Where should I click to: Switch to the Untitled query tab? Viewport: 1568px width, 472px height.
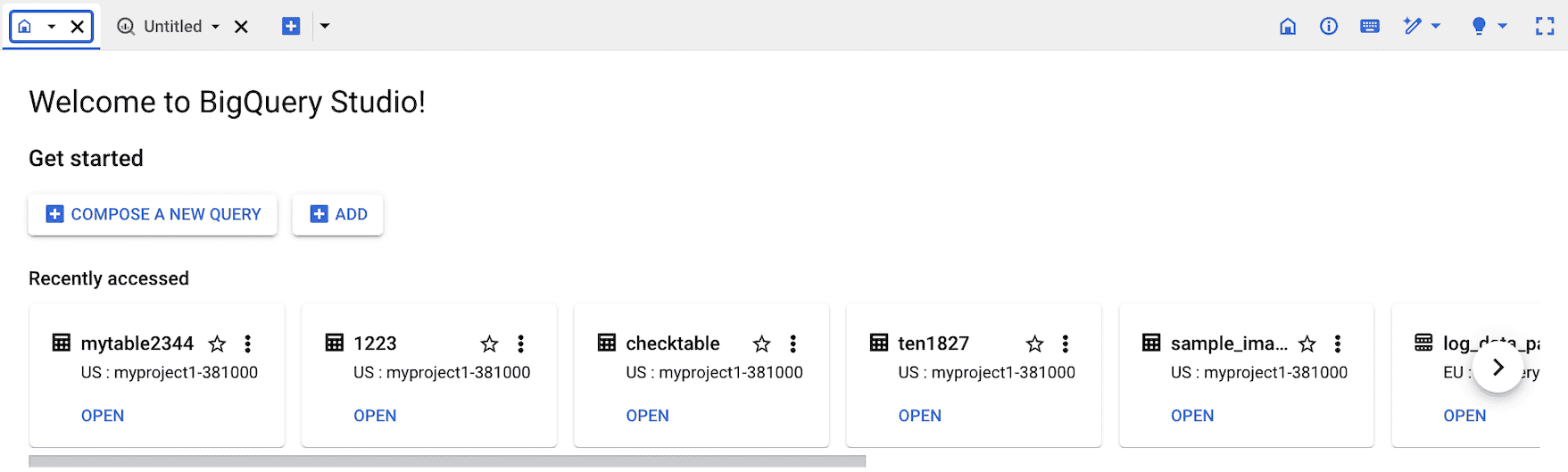click(x=172, y=27)
